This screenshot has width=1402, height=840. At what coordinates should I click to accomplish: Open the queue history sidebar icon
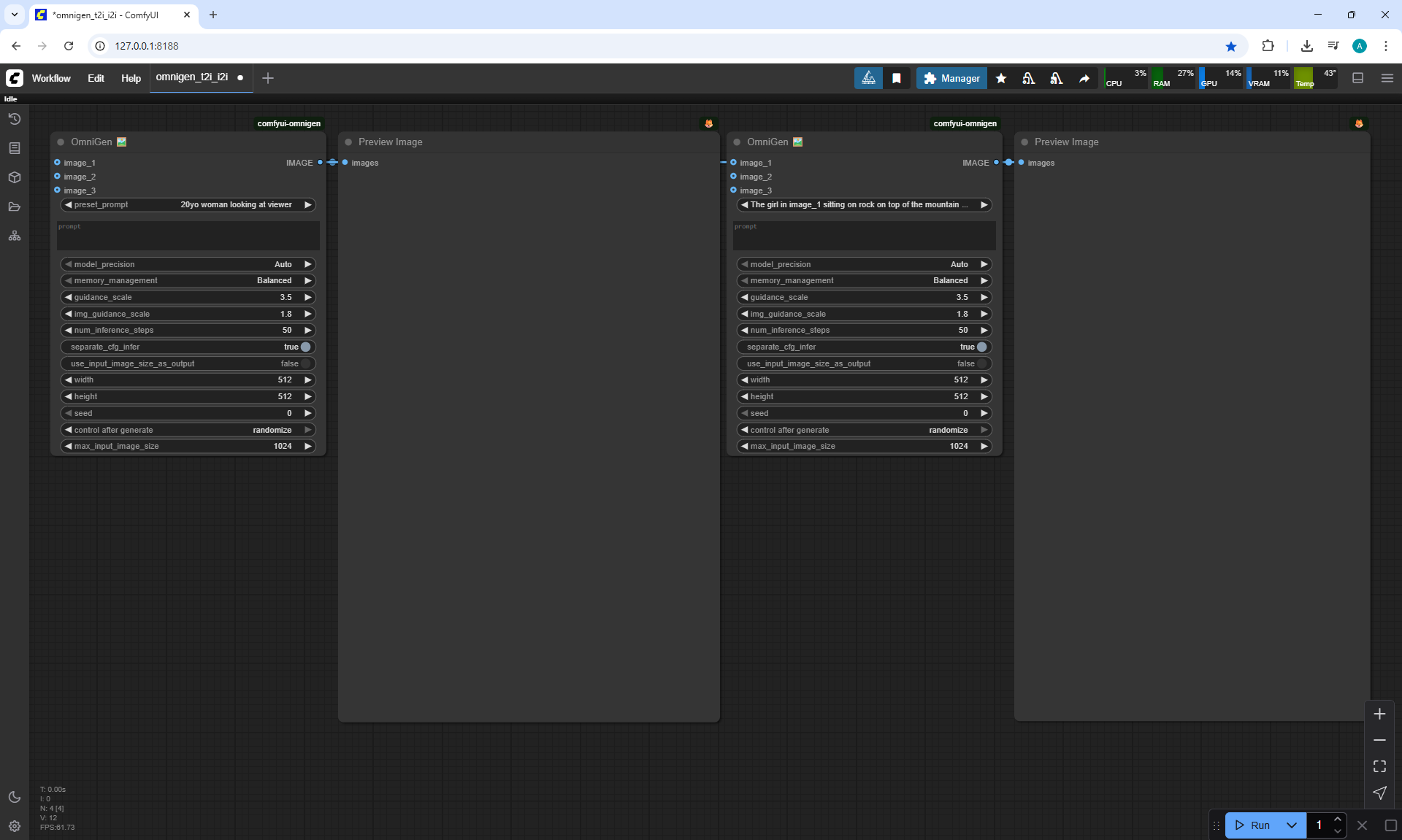pos(15,119)
